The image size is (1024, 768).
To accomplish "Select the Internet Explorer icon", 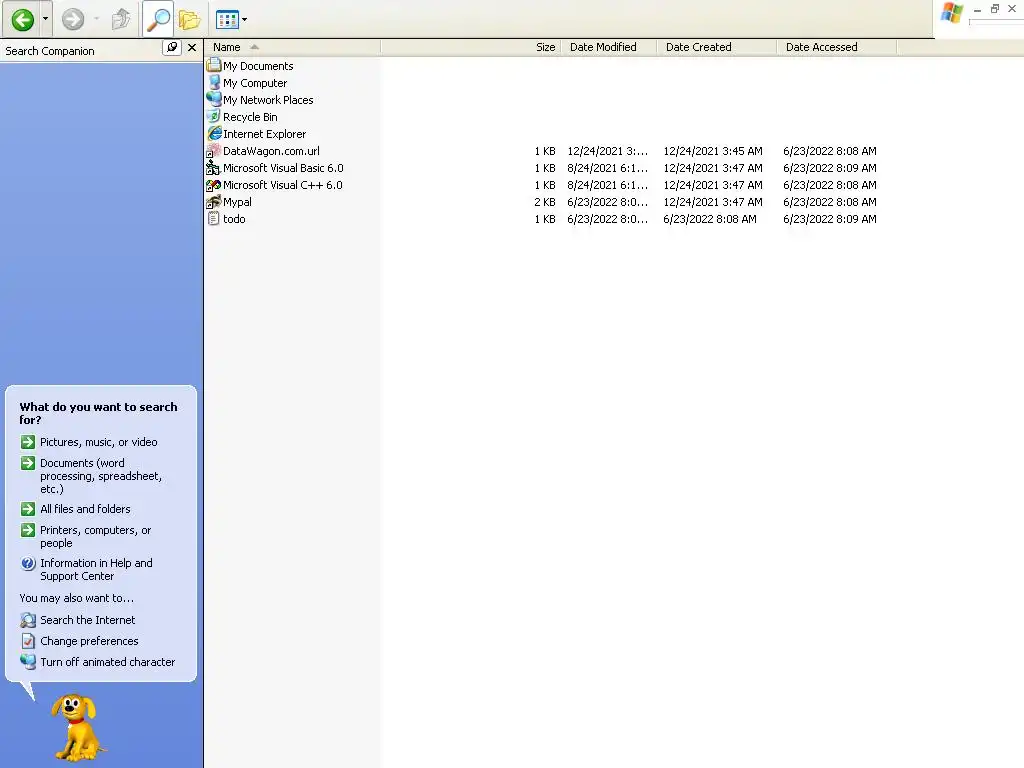I will [x=214, y=133].
